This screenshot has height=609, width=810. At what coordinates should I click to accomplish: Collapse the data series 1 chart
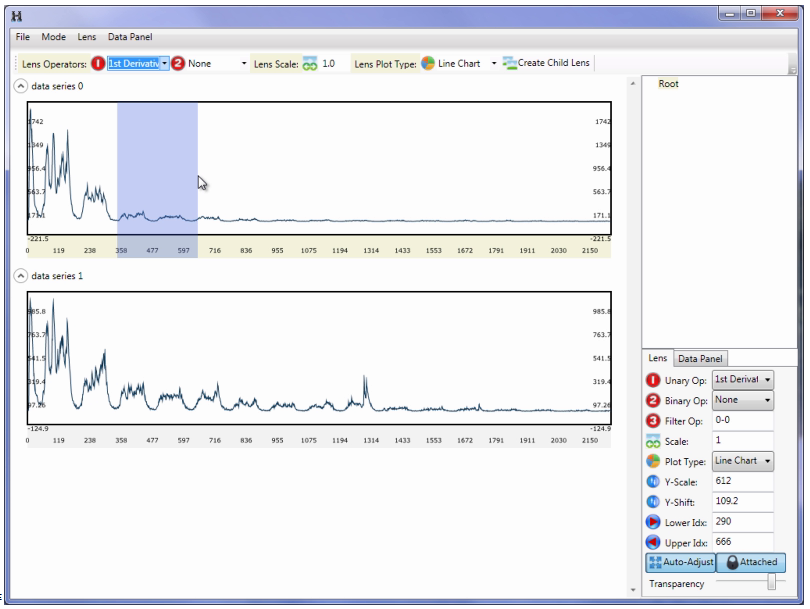pos(20,276)
